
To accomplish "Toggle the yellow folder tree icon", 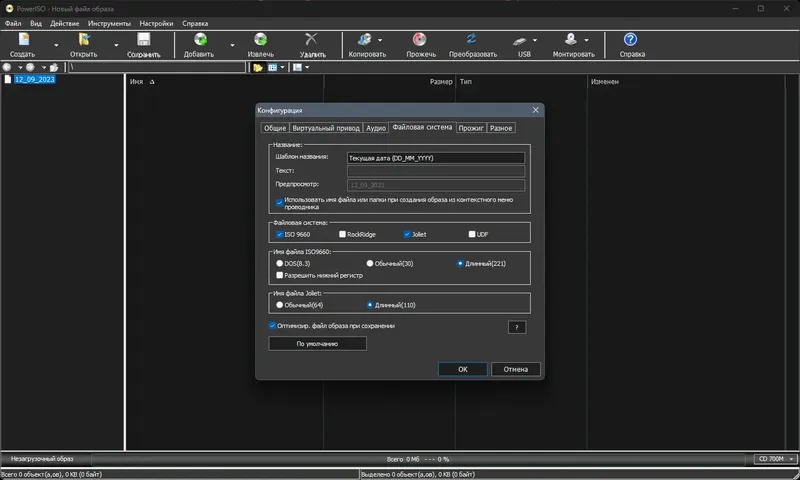I will 258,67.
